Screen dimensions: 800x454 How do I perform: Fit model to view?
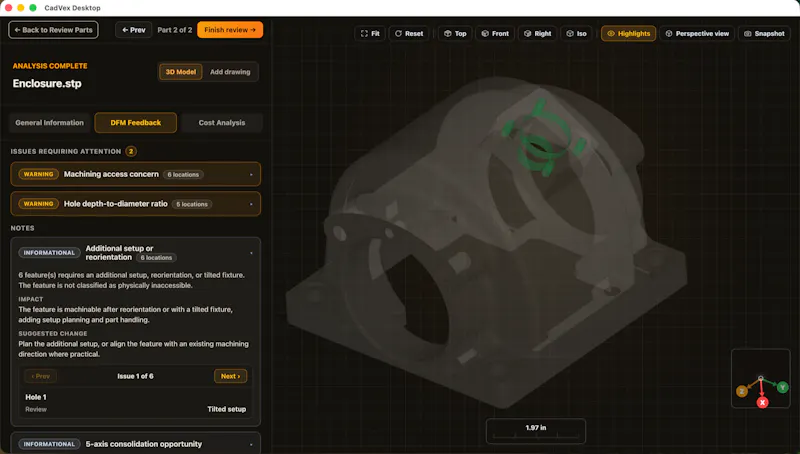point(370,34)
